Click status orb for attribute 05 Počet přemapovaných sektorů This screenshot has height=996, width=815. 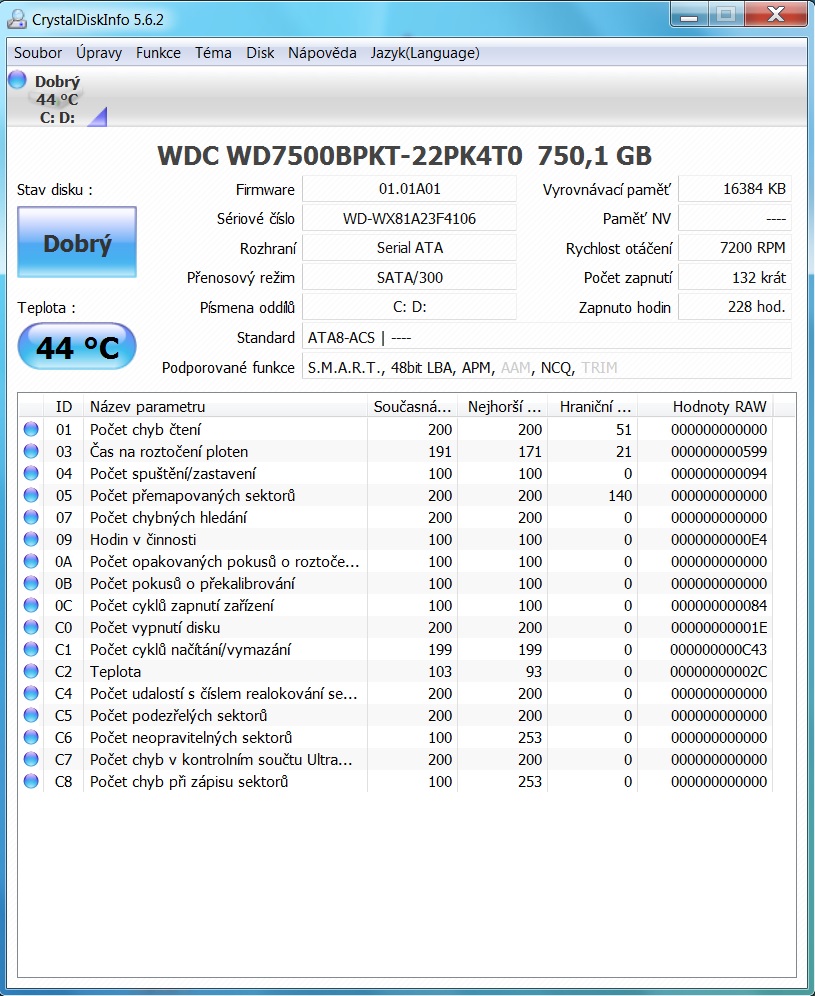point(31,495)
